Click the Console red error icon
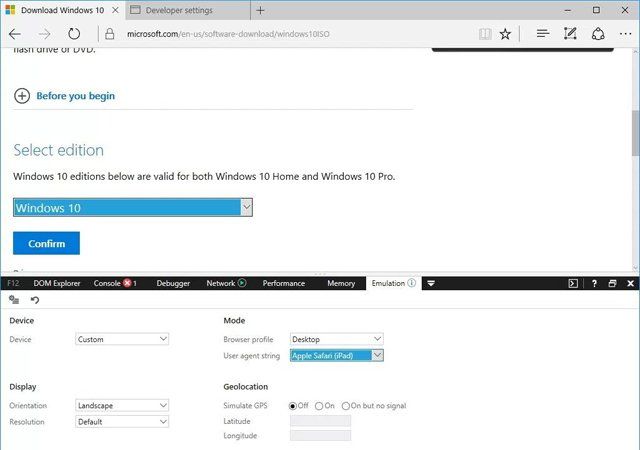Image resolution: width=640 pixels, height=450 pixels. pos(127,283)
